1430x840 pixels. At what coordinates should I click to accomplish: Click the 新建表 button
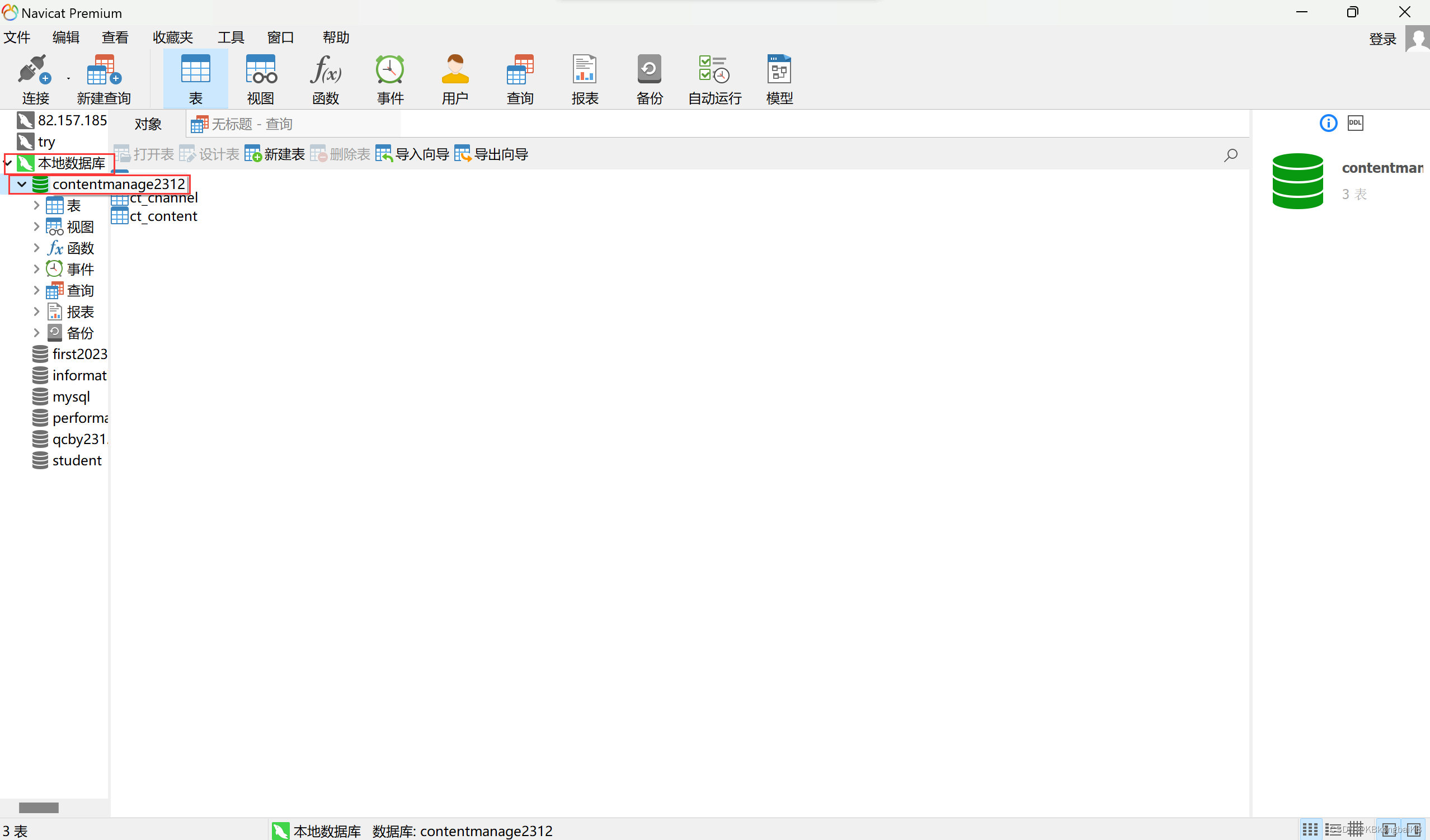(275, 154)
